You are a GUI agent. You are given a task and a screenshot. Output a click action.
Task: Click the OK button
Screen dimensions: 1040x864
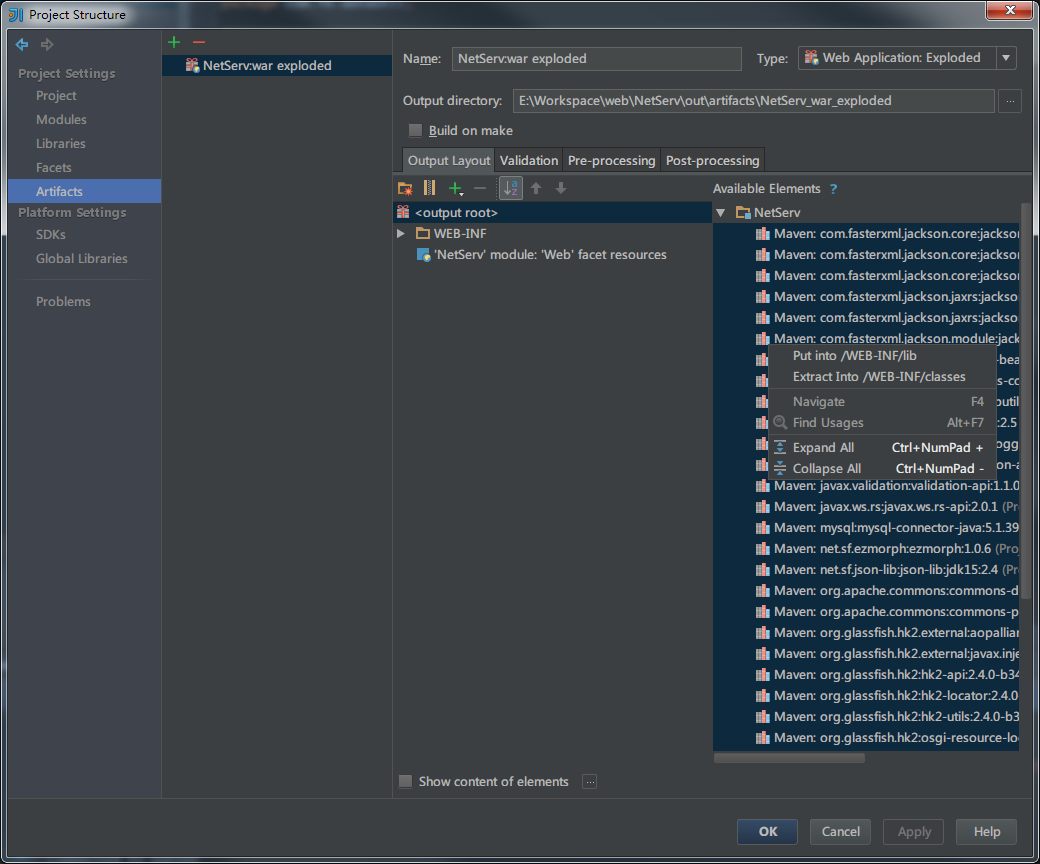(766, 831)
